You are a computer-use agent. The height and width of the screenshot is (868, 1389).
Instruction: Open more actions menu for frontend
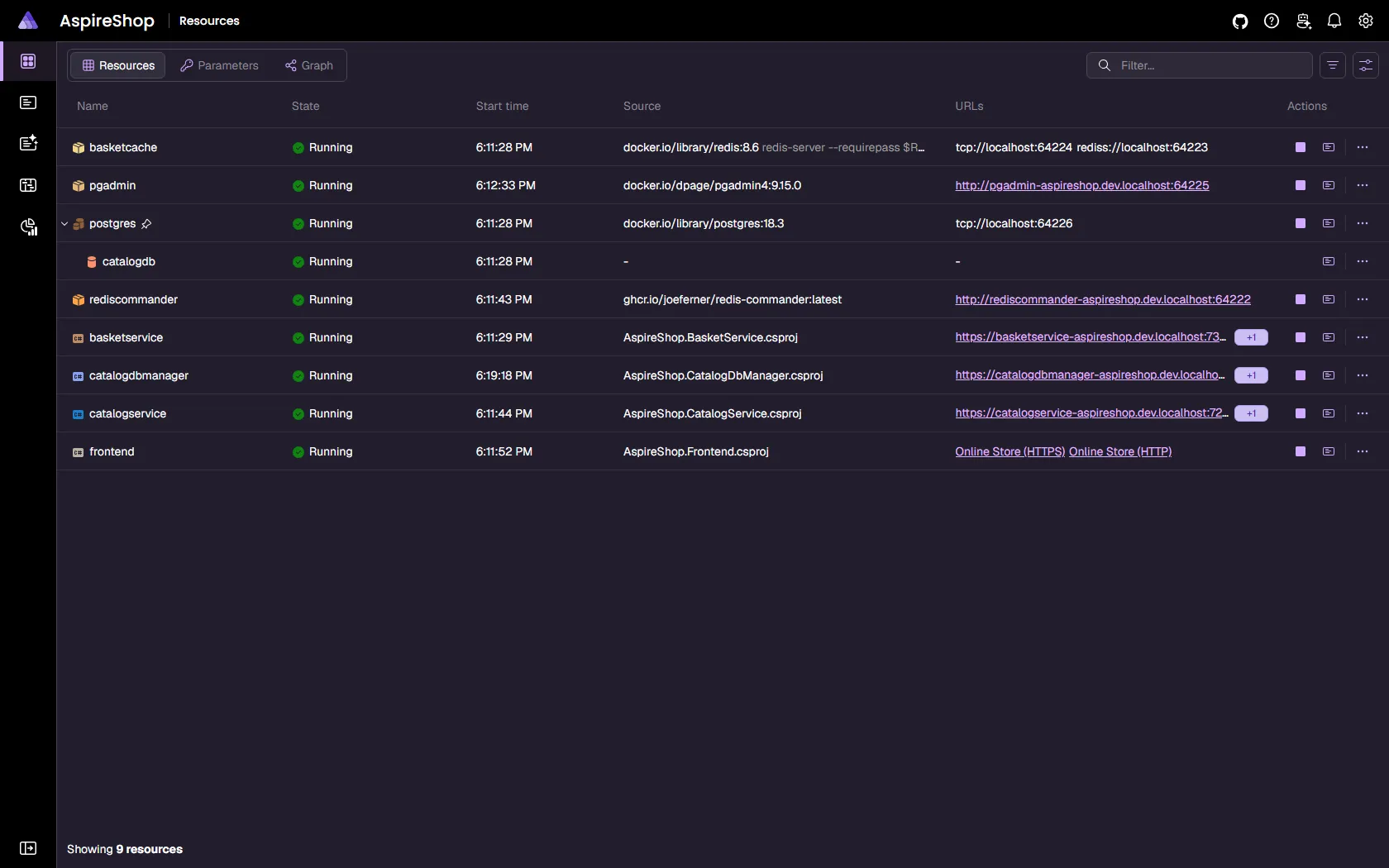click(1363, 451)
